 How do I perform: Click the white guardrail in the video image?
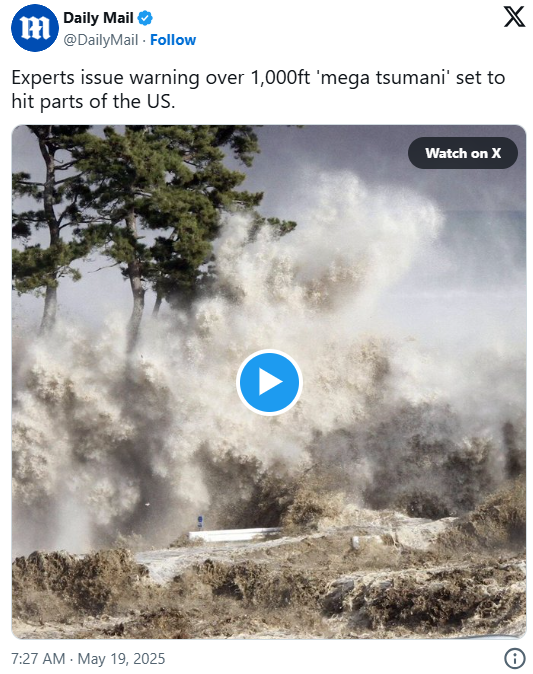(x=235, y=535)
